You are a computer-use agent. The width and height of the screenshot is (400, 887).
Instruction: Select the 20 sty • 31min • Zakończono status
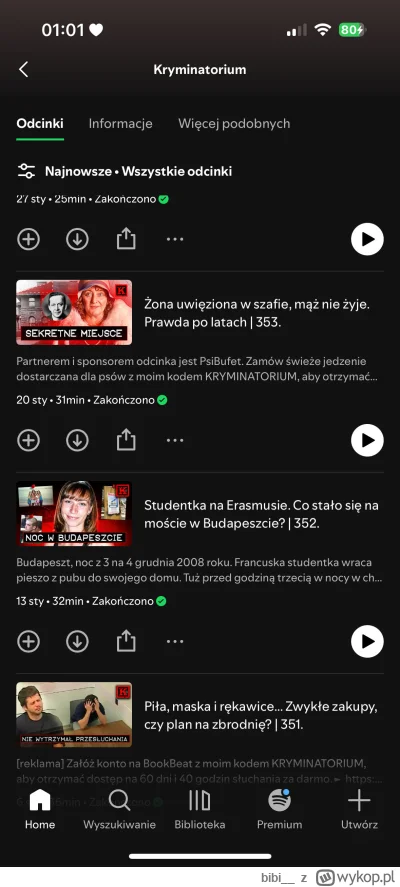click(x=92, y=400)
